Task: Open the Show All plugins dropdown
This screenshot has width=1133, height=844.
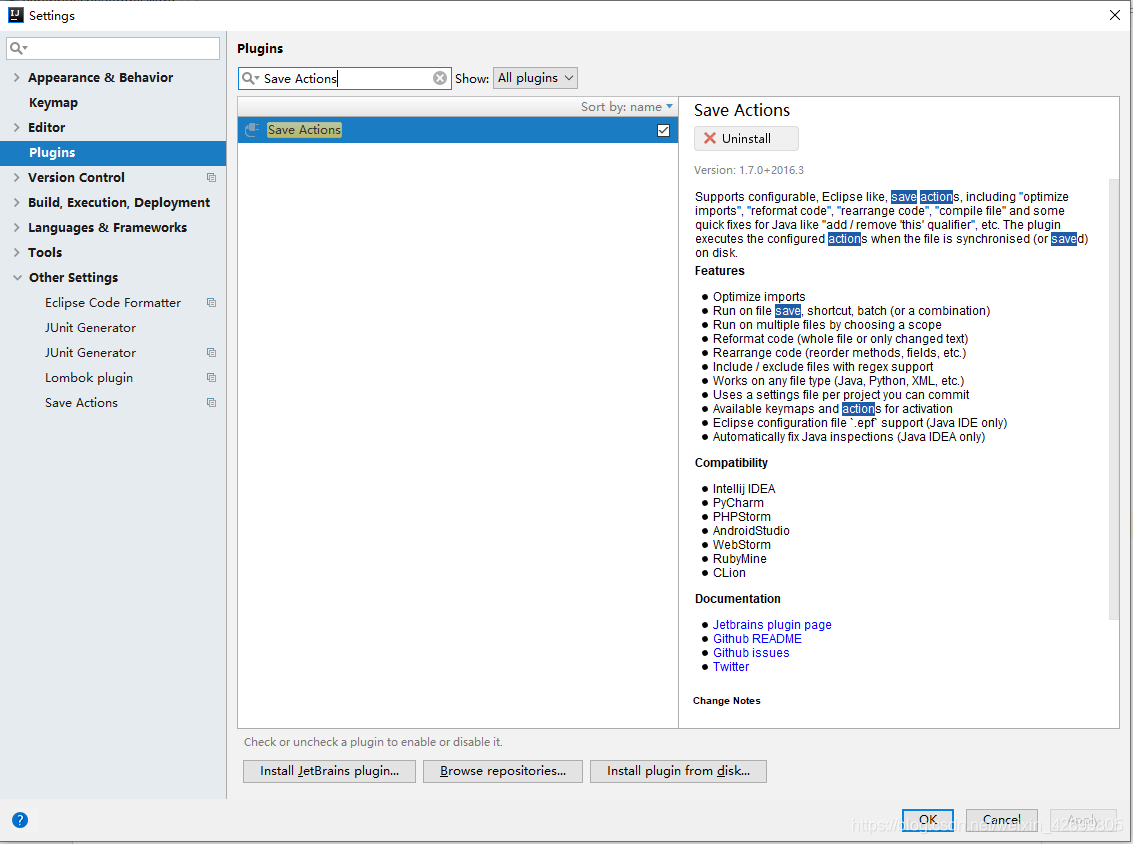Action: pos(535,78)
